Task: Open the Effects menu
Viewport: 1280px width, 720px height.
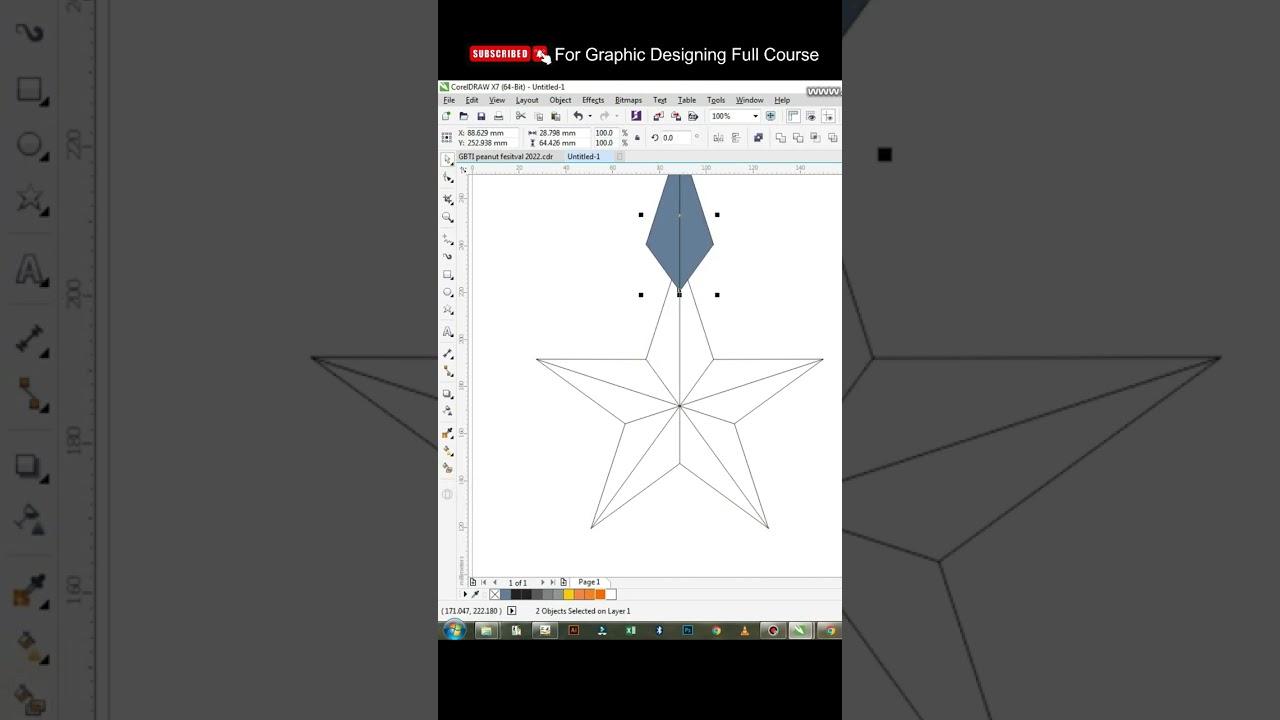Action: pyautogui.click(x=593, y=100)
